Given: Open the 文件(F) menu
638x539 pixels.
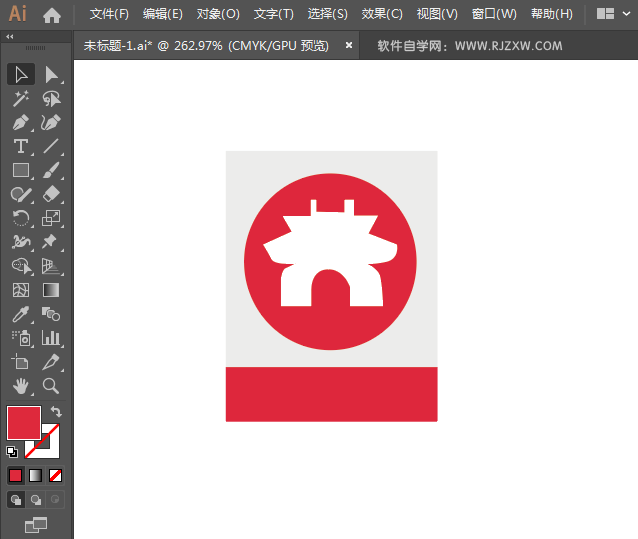Looking at the screenshot, I should point(109,14).
